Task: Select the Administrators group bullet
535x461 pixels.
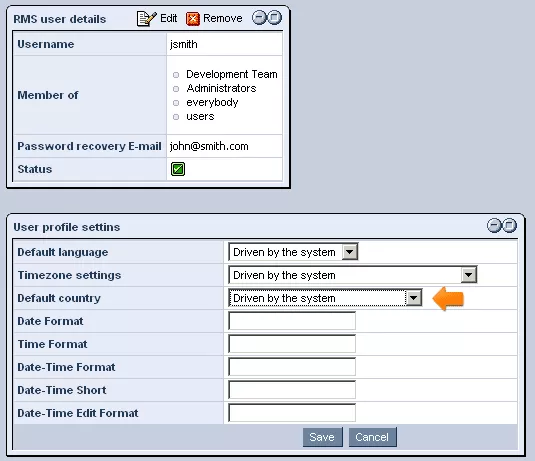Action: (x=176, y=89)
